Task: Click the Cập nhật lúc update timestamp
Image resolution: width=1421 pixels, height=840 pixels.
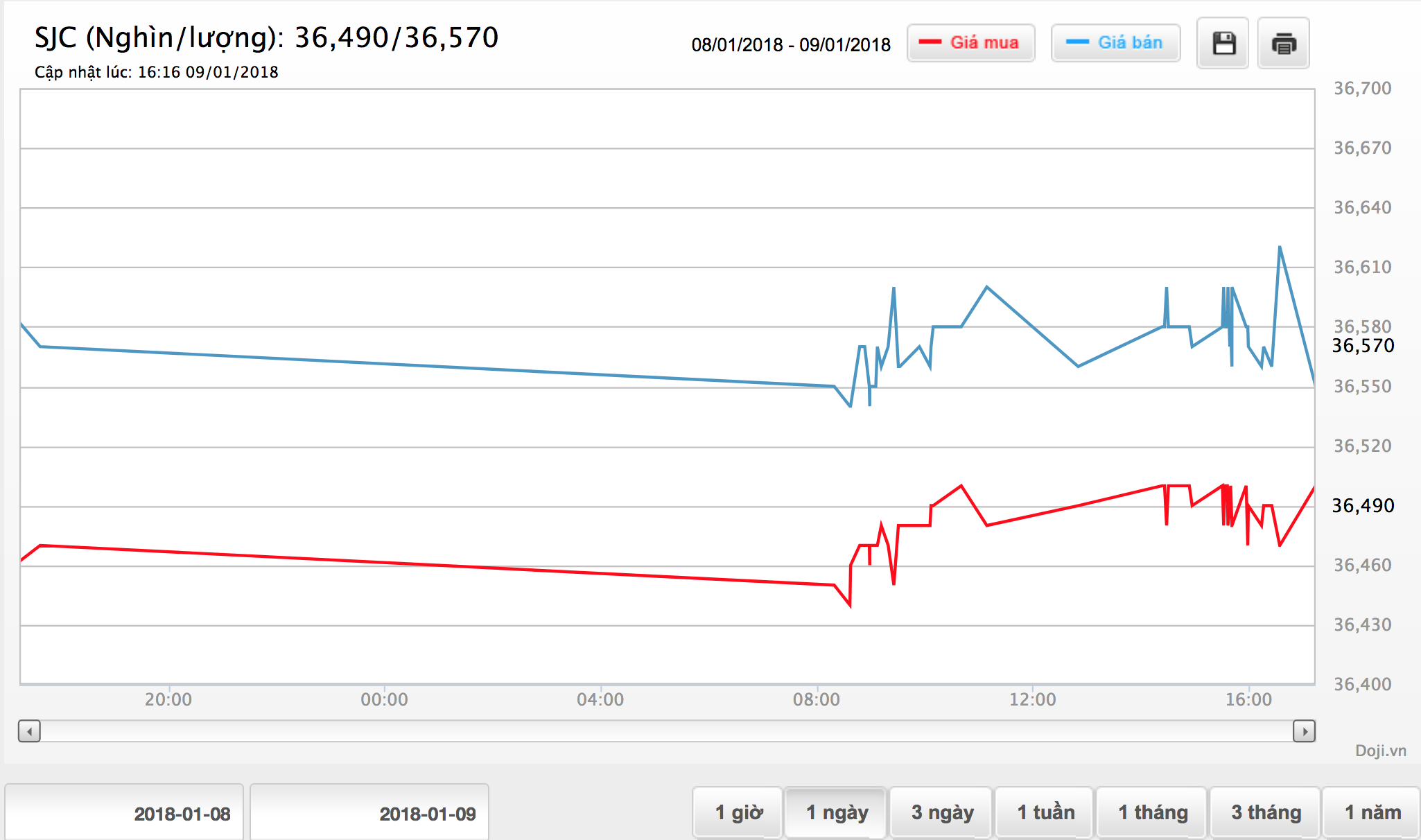Action: 157,72
